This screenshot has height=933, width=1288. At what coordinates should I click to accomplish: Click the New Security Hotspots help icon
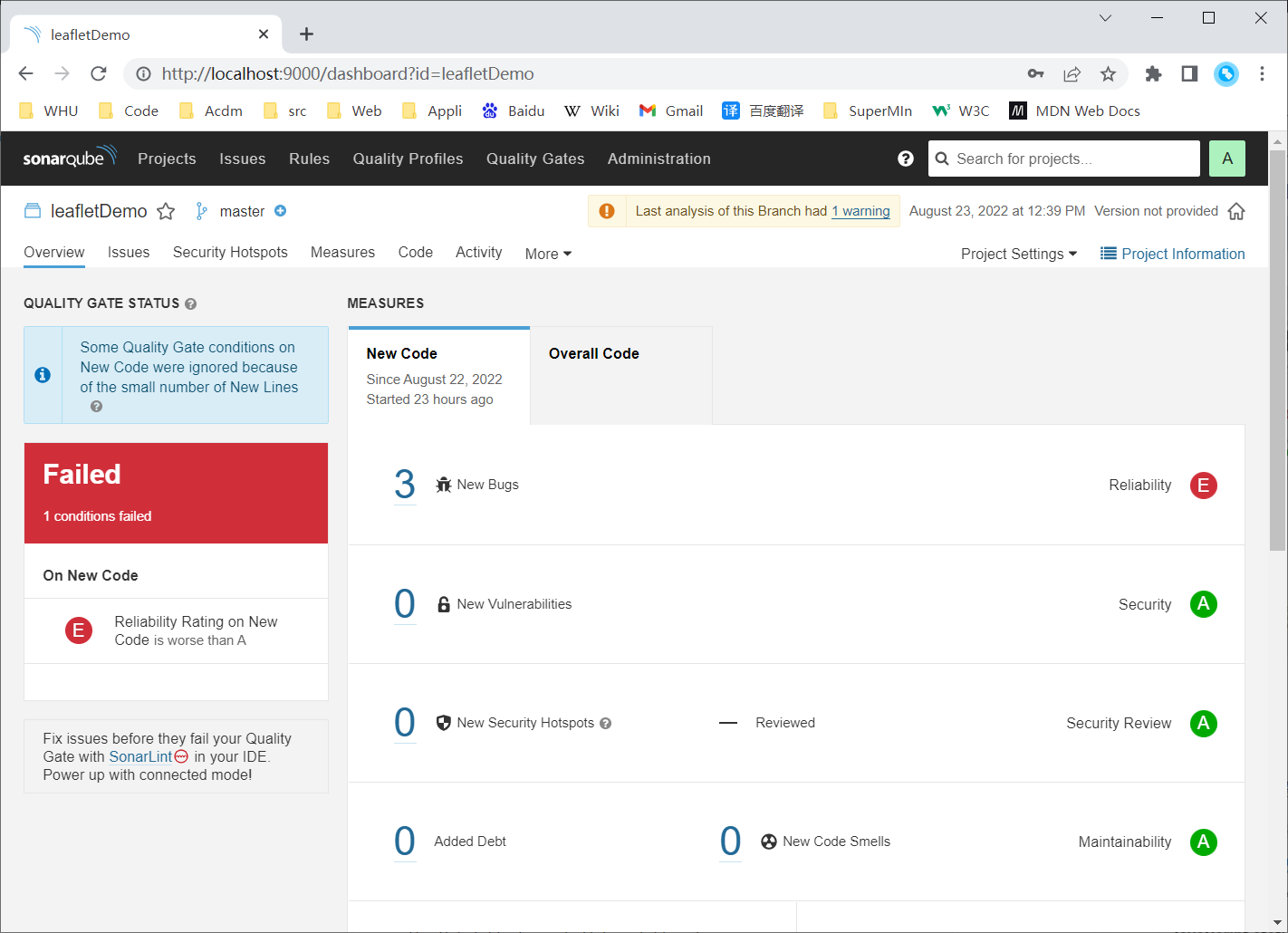click(606, 724)
